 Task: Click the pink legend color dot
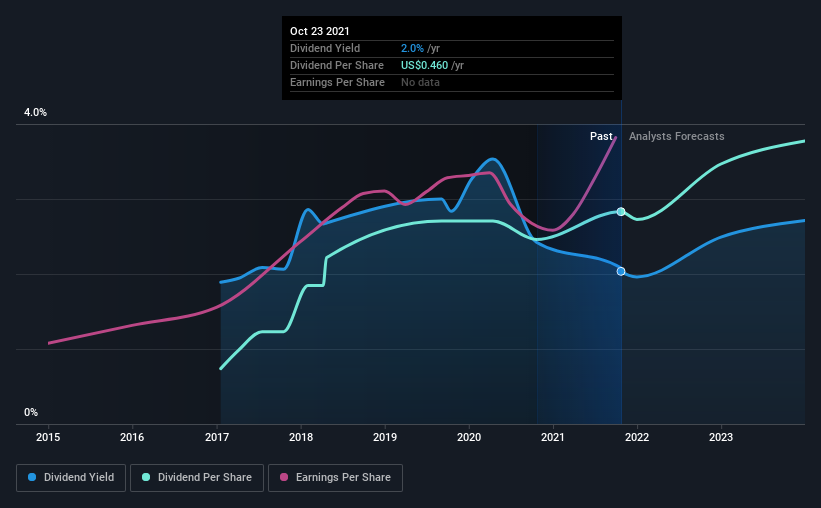(285, 478)
